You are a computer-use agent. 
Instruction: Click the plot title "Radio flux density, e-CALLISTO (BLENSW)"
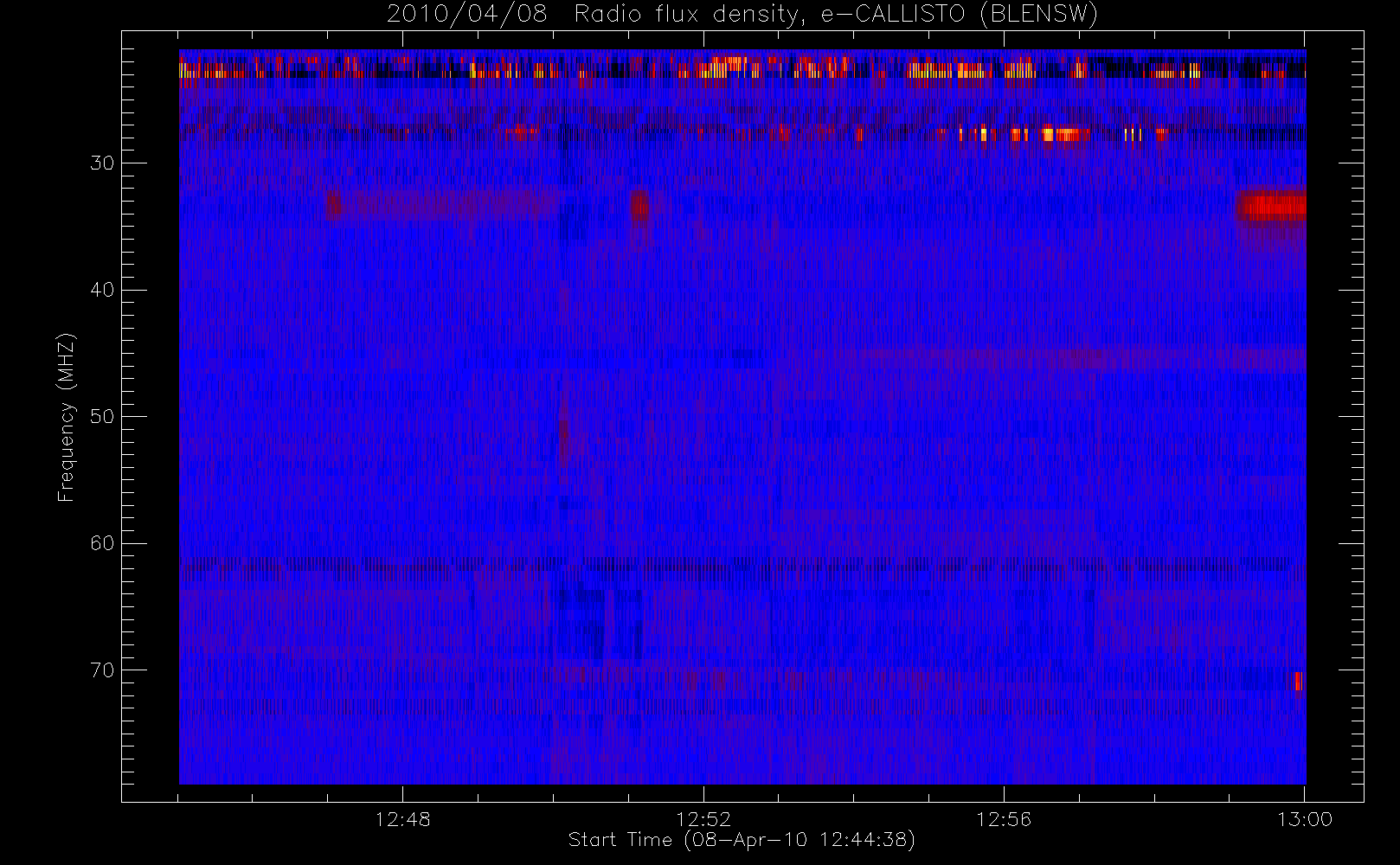[x=836, y=15]
